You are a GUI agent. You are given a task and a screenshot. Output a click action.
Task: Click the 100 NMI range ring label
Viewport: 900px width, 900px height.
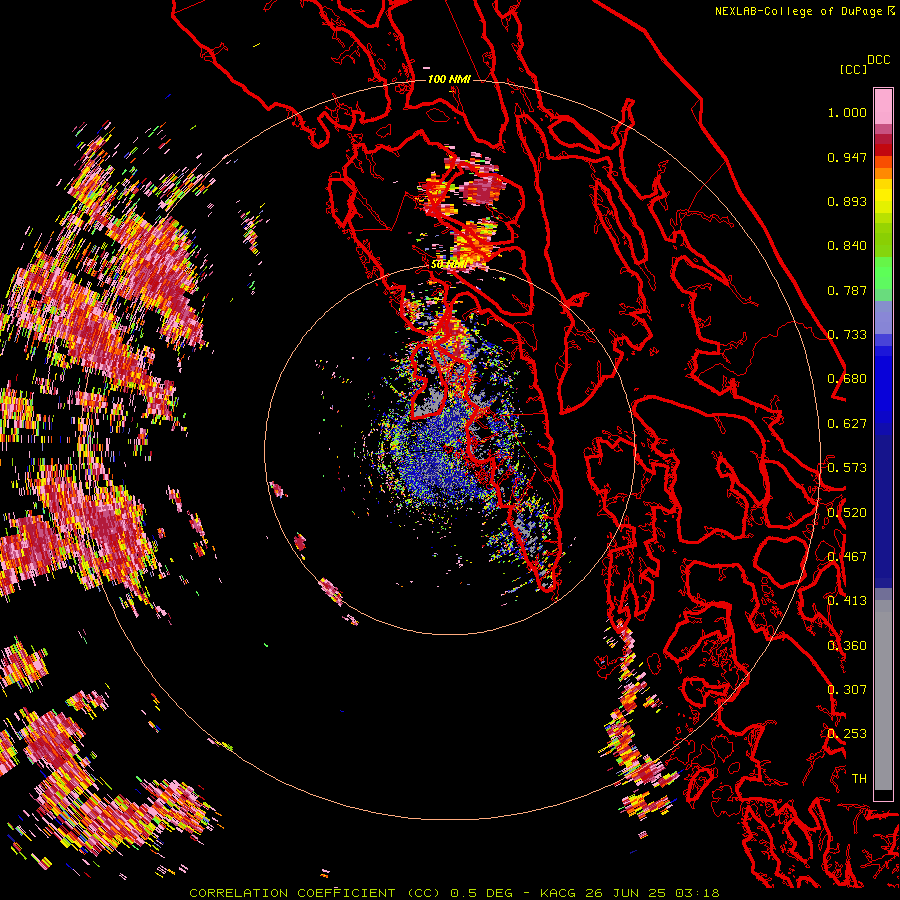[449, 79]
